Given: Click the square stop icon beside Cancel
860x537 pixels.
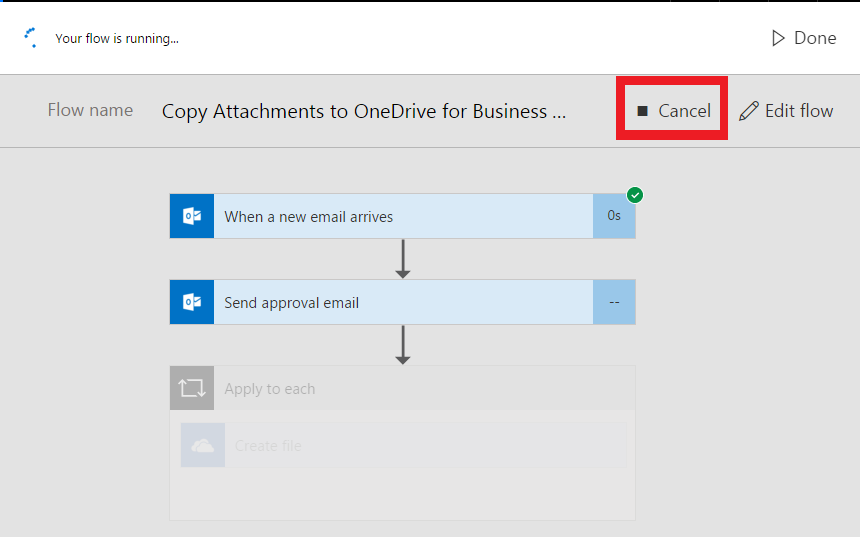Looking at the screenshot, I should 643,111.
